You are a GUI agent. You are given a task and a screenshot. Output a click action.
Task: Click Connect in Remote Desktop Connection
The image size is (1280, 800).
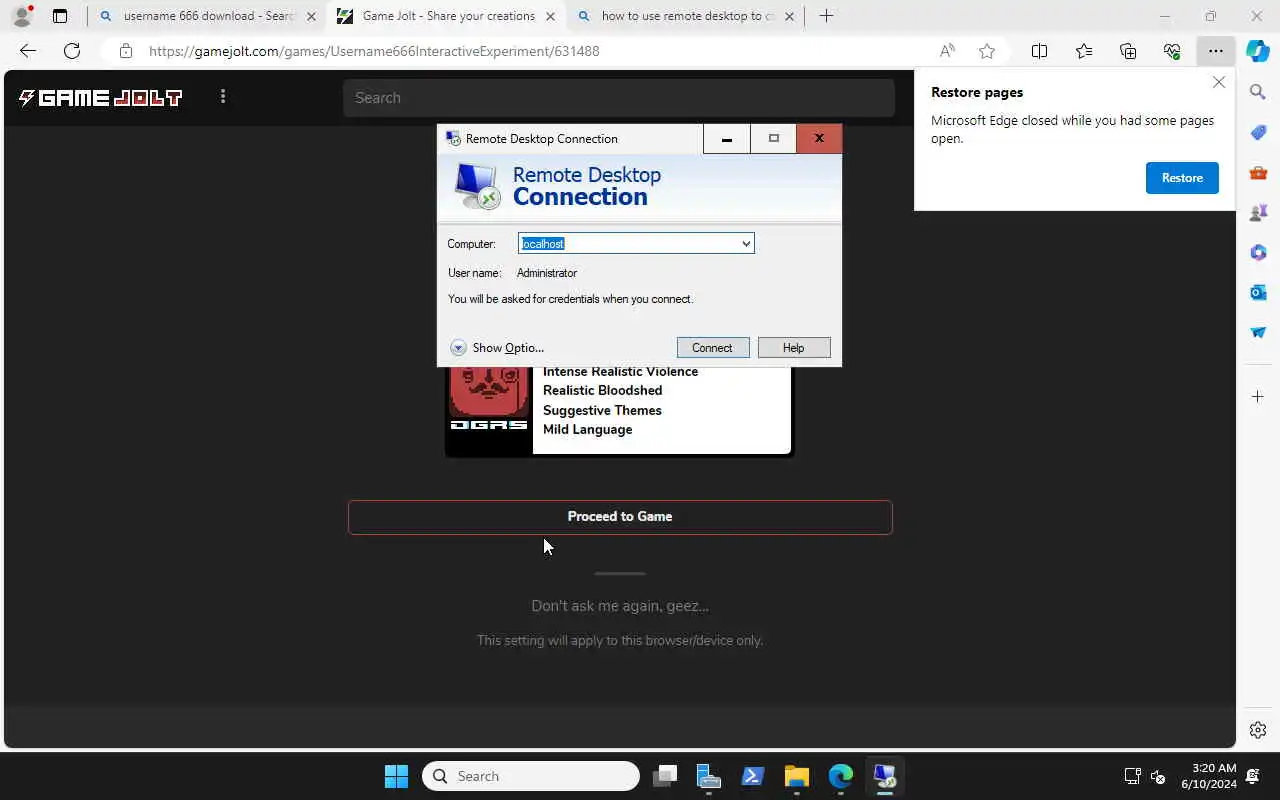[x=712, y=348]
